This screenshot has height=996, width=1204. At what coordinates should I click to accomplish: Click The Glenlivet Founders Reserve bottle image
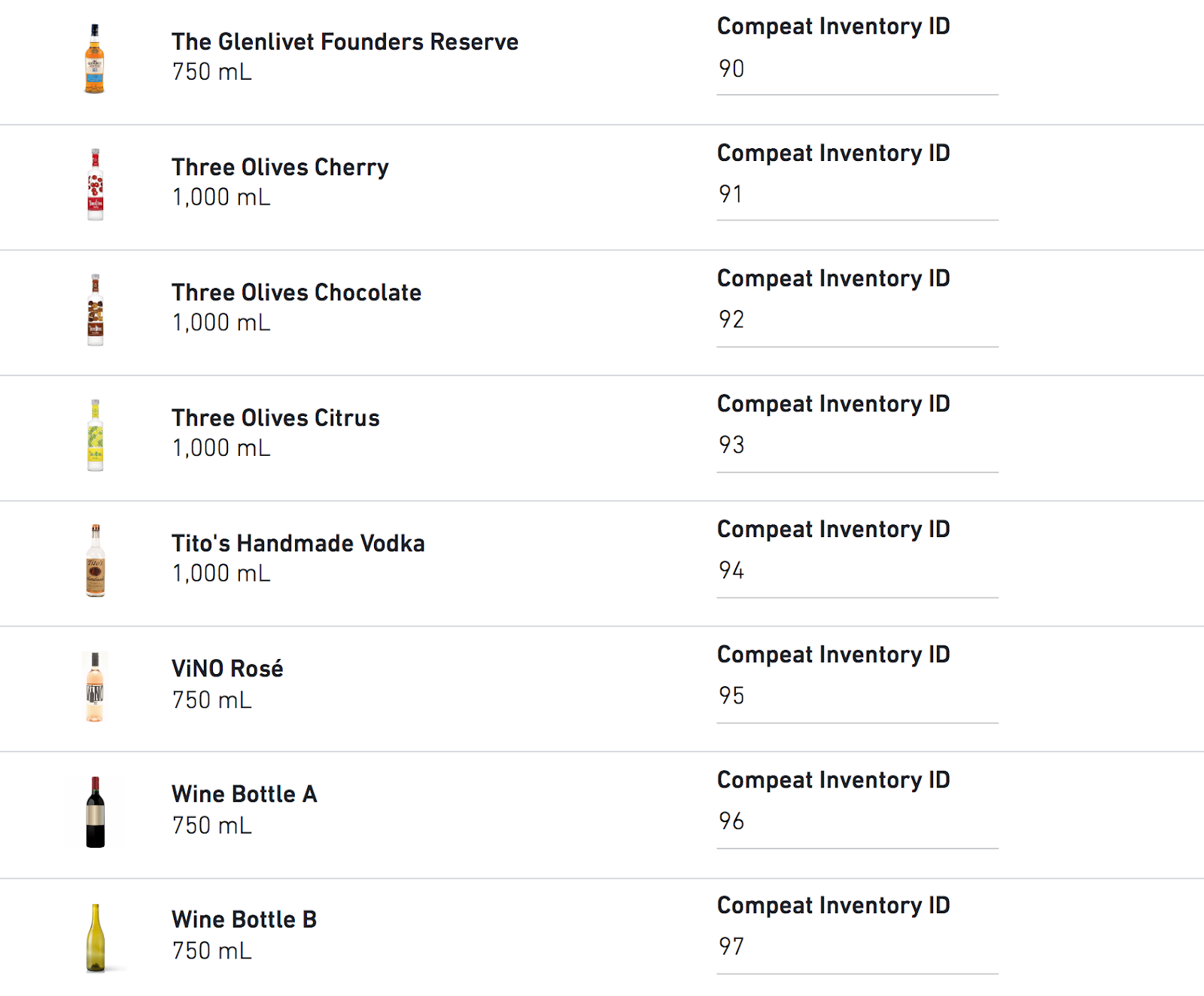pyautogui.click(x=94, y=59)
